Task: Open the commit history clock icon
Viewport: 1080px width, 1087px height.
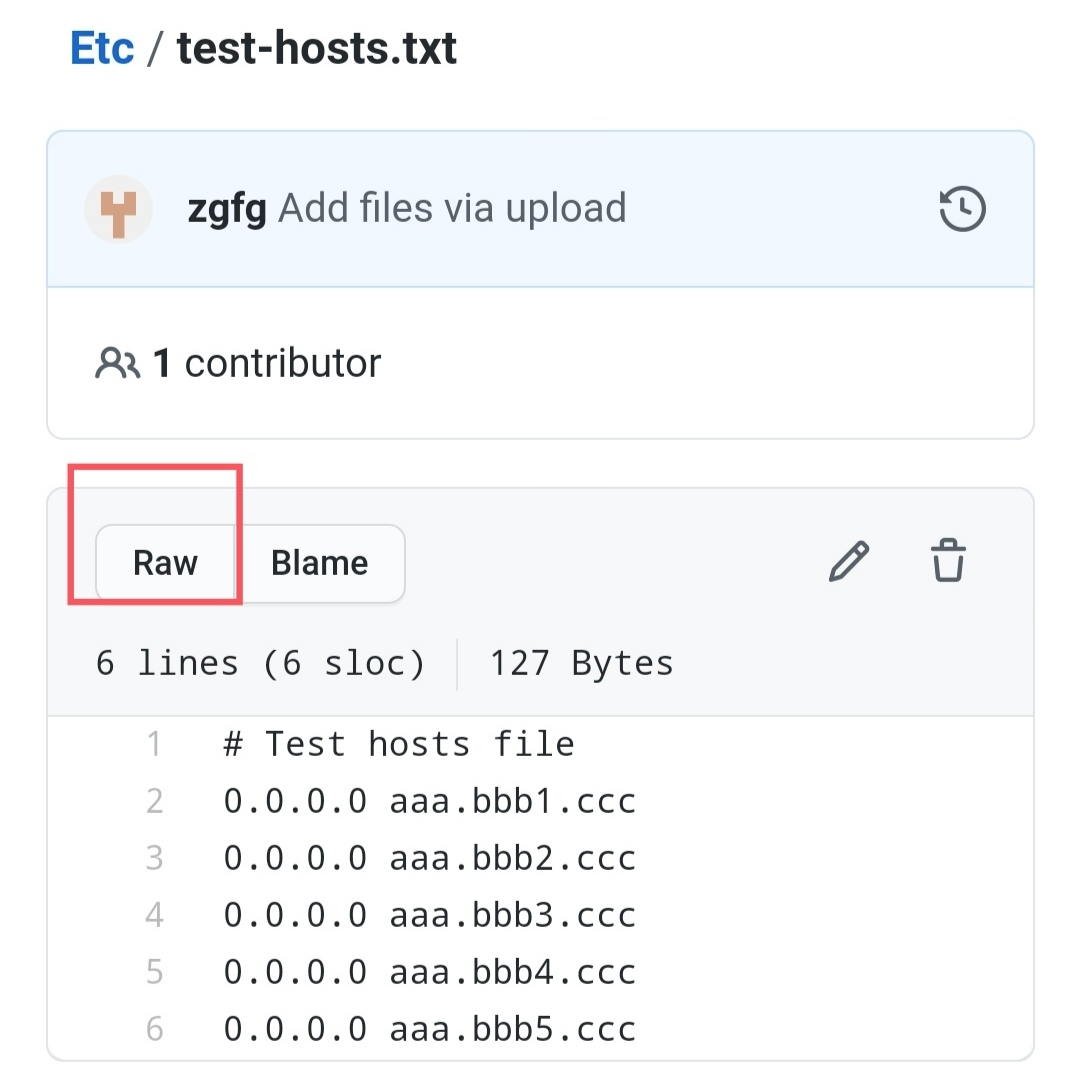Action: pyautogui.click(x=962, y=208)
